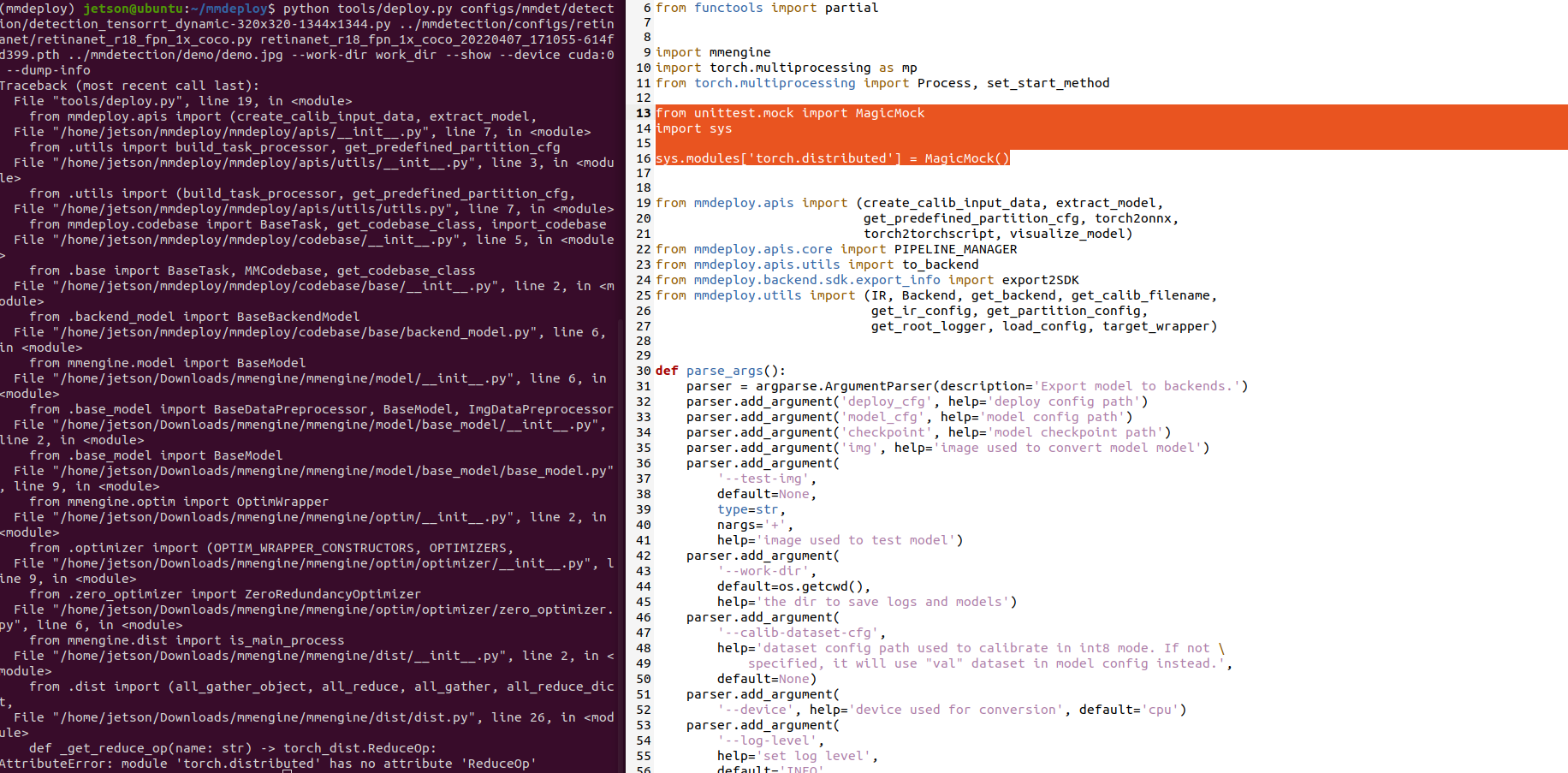The image size is (1568, 773).
Task: Click the 'def parse_args():' definition
Action: [x=721, y=371]
